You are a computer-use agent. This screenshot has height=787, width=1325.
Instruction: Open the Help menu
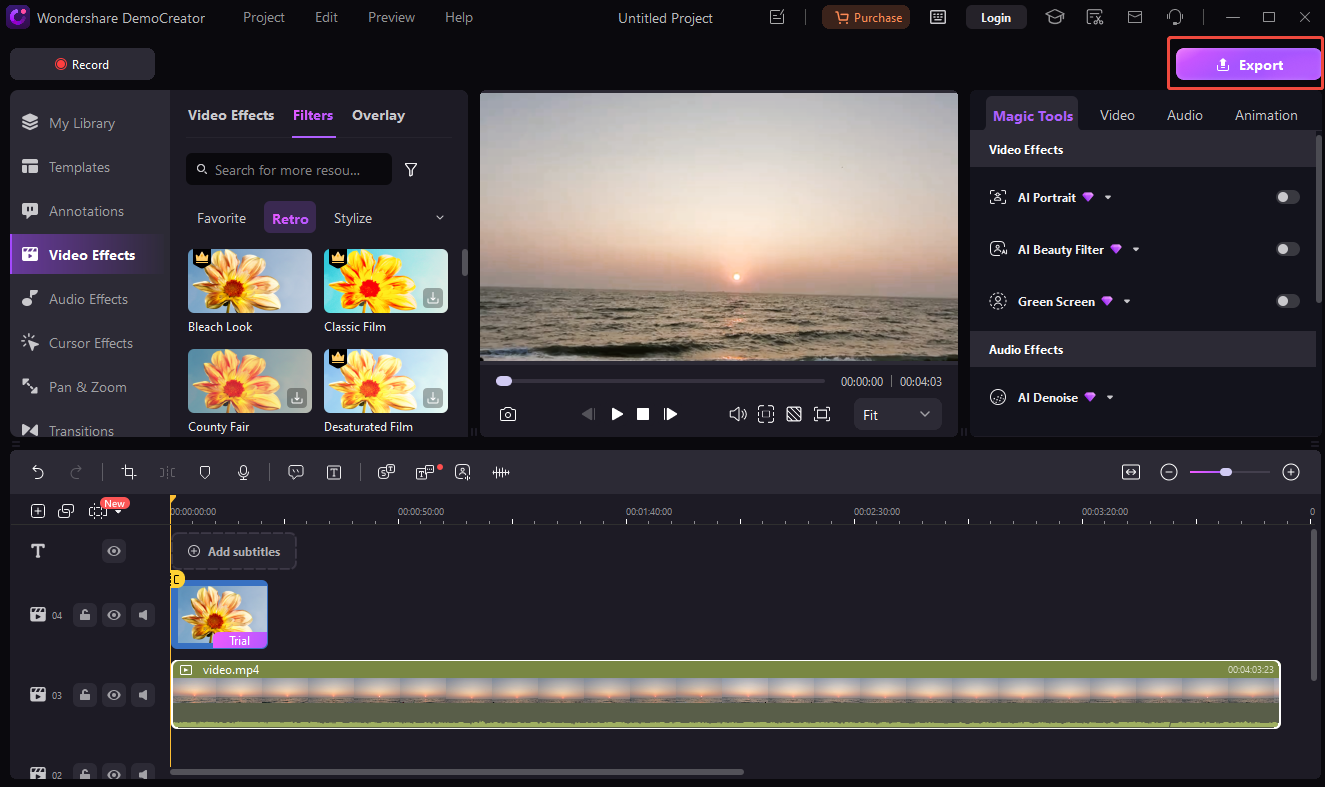click(x=459, y=17)
